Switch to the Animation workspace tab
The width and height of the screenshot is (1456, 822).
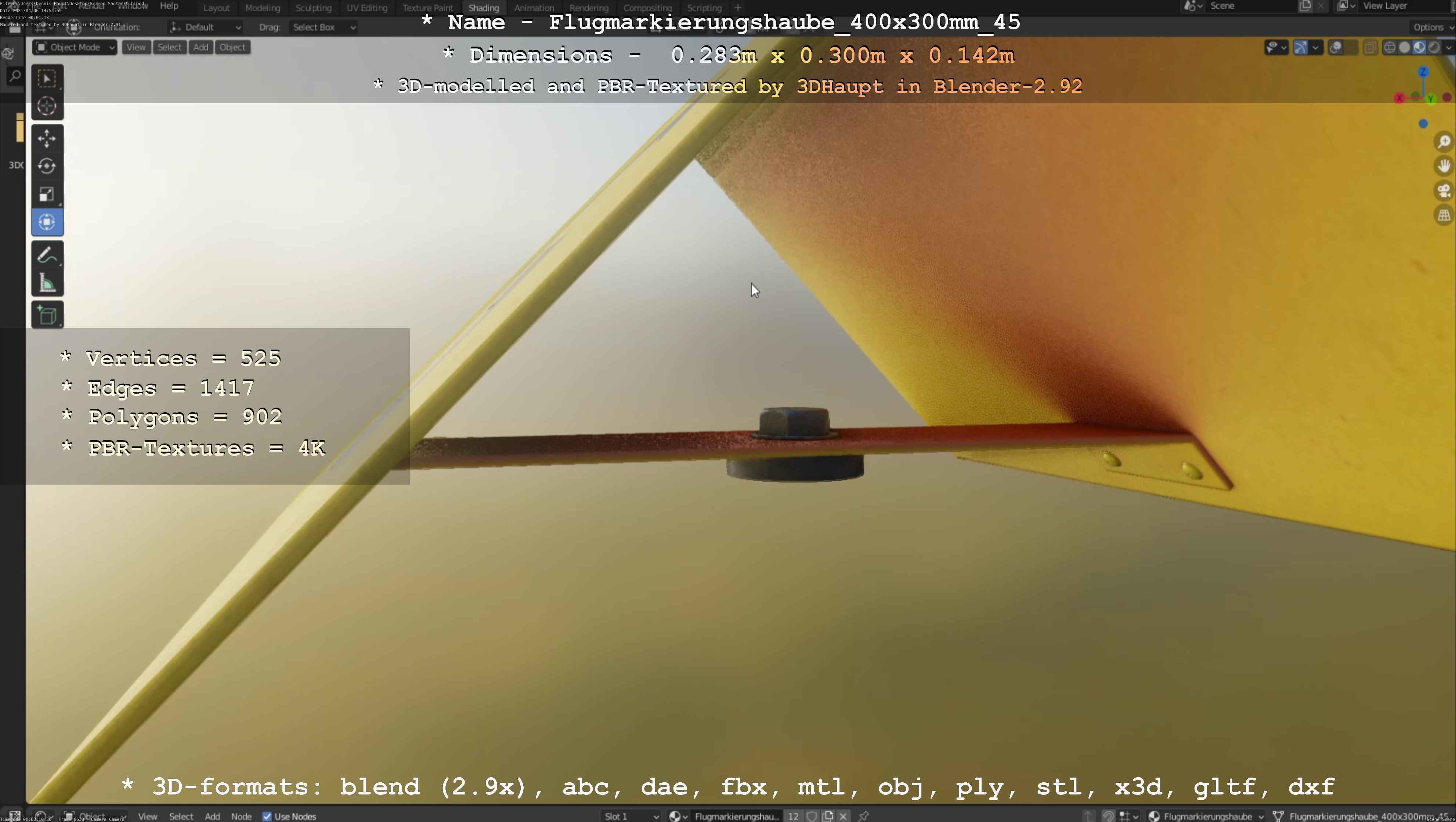pyautogui.click(x=534, y=8)
